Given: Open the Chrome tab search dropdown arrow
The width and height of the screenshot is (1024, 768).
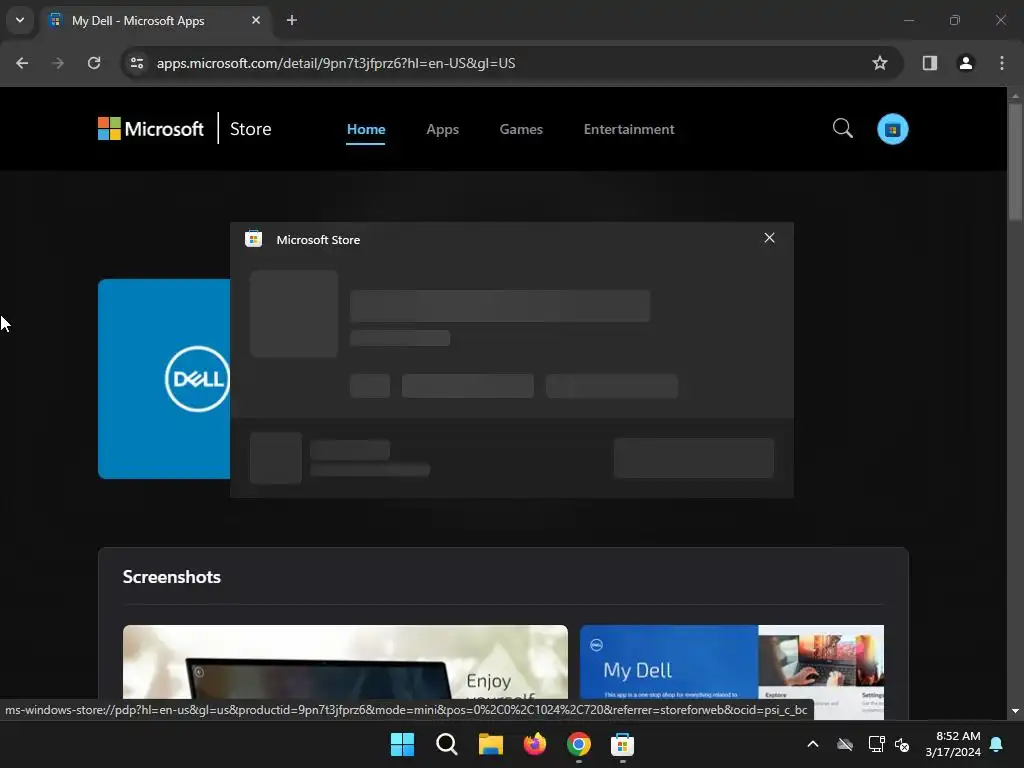Looking at the screenshot, I should click(20, 20).
